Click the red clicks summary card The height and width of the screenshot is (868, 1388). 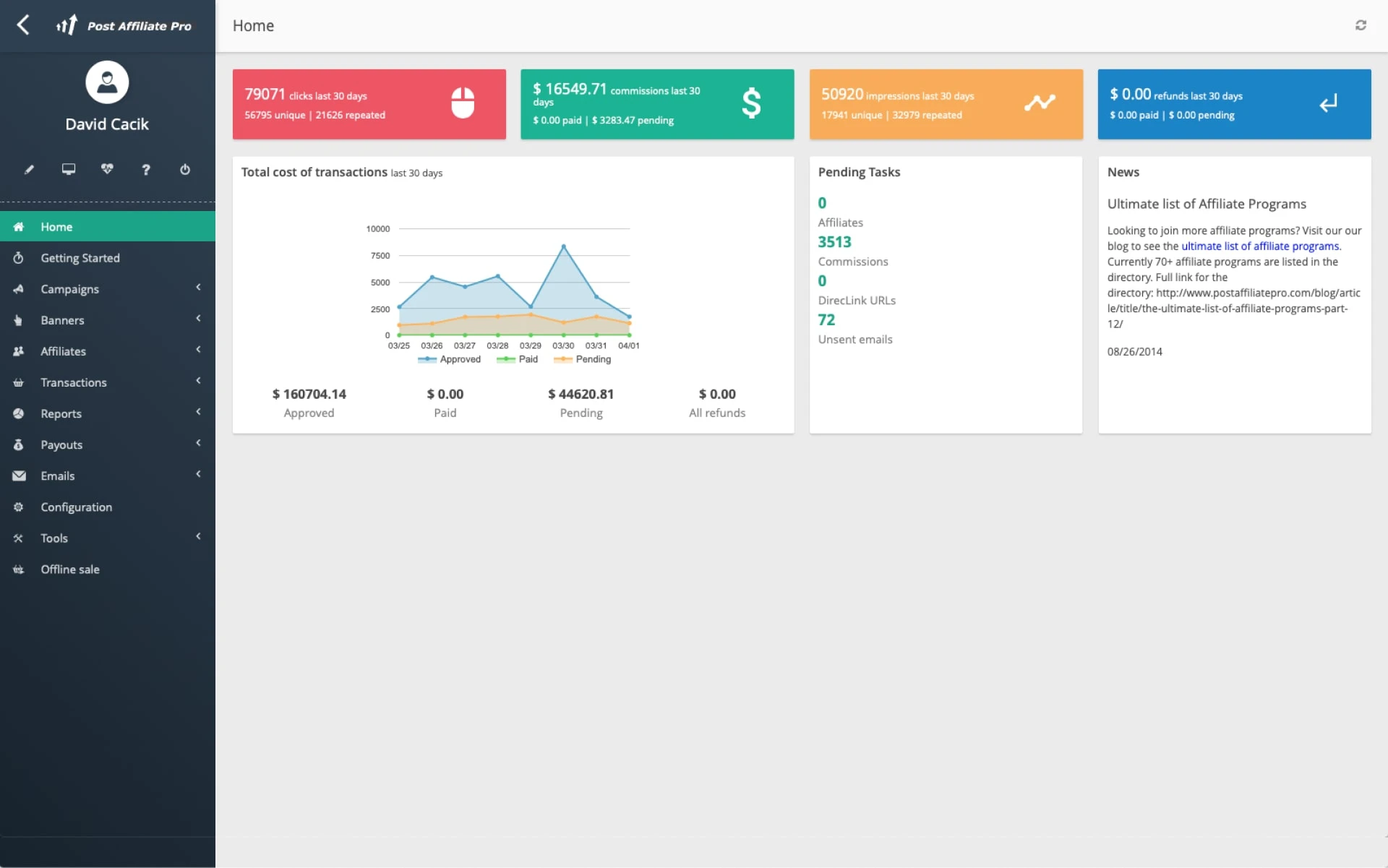point(369,104)
